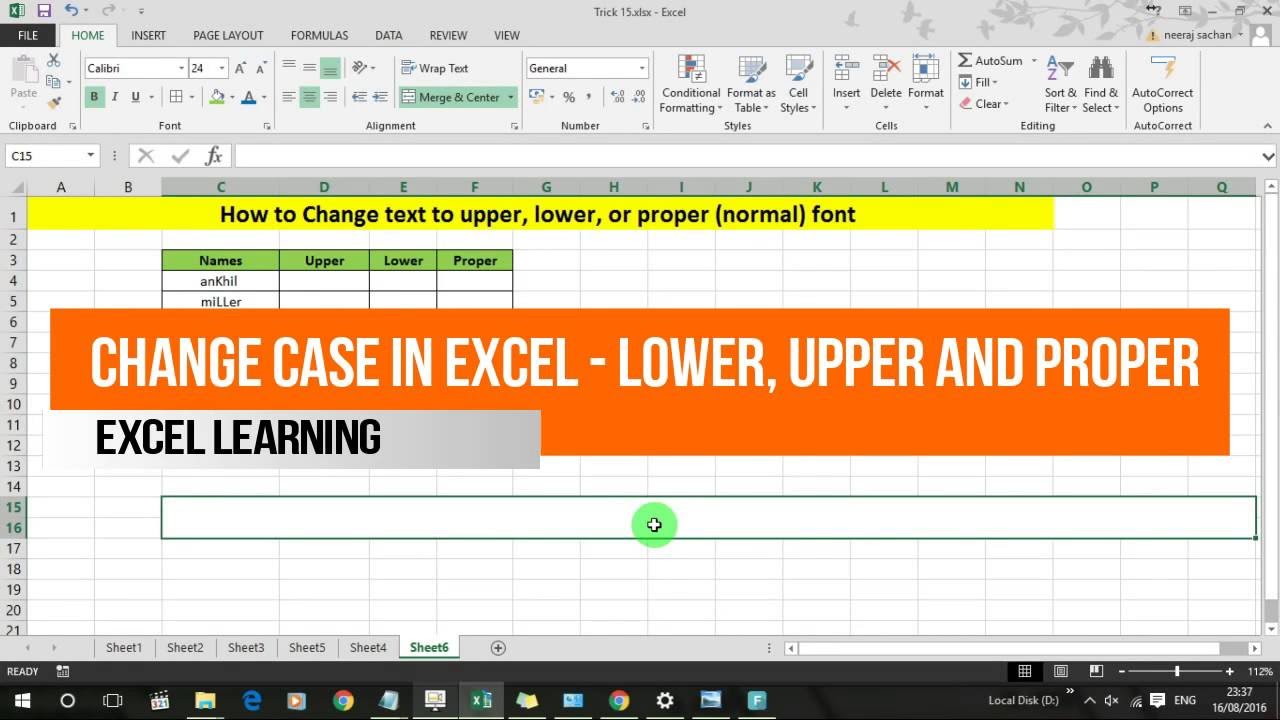Toggle Italic formatting

pos(115,97)
